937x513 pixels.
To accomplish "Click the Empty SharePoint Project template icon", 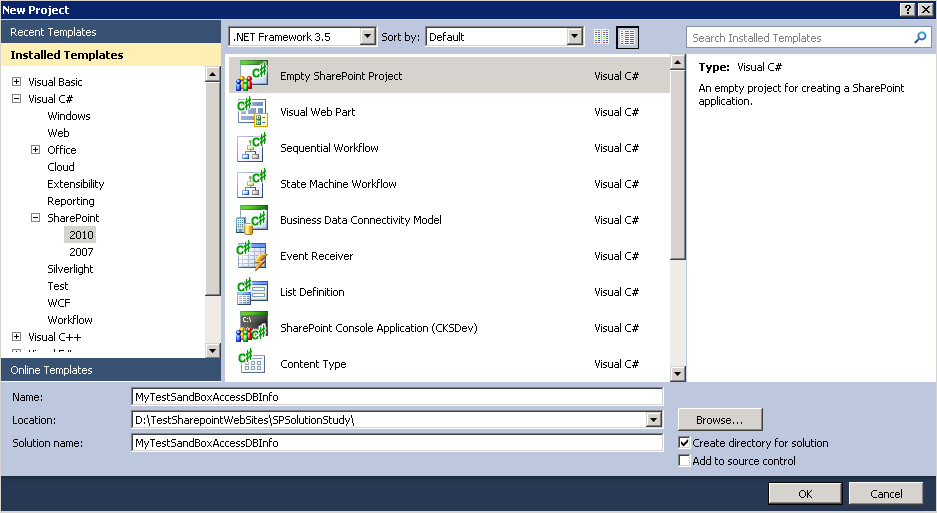I will 252,76.
